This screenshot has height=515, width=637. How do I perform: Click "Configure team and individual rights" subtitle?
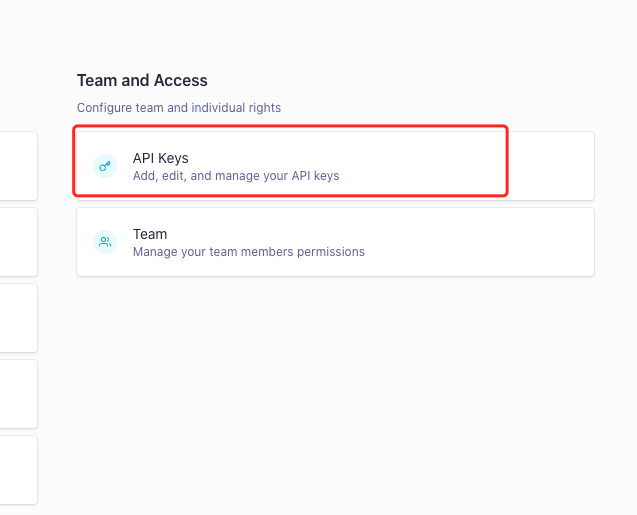(x=179, y=107)
